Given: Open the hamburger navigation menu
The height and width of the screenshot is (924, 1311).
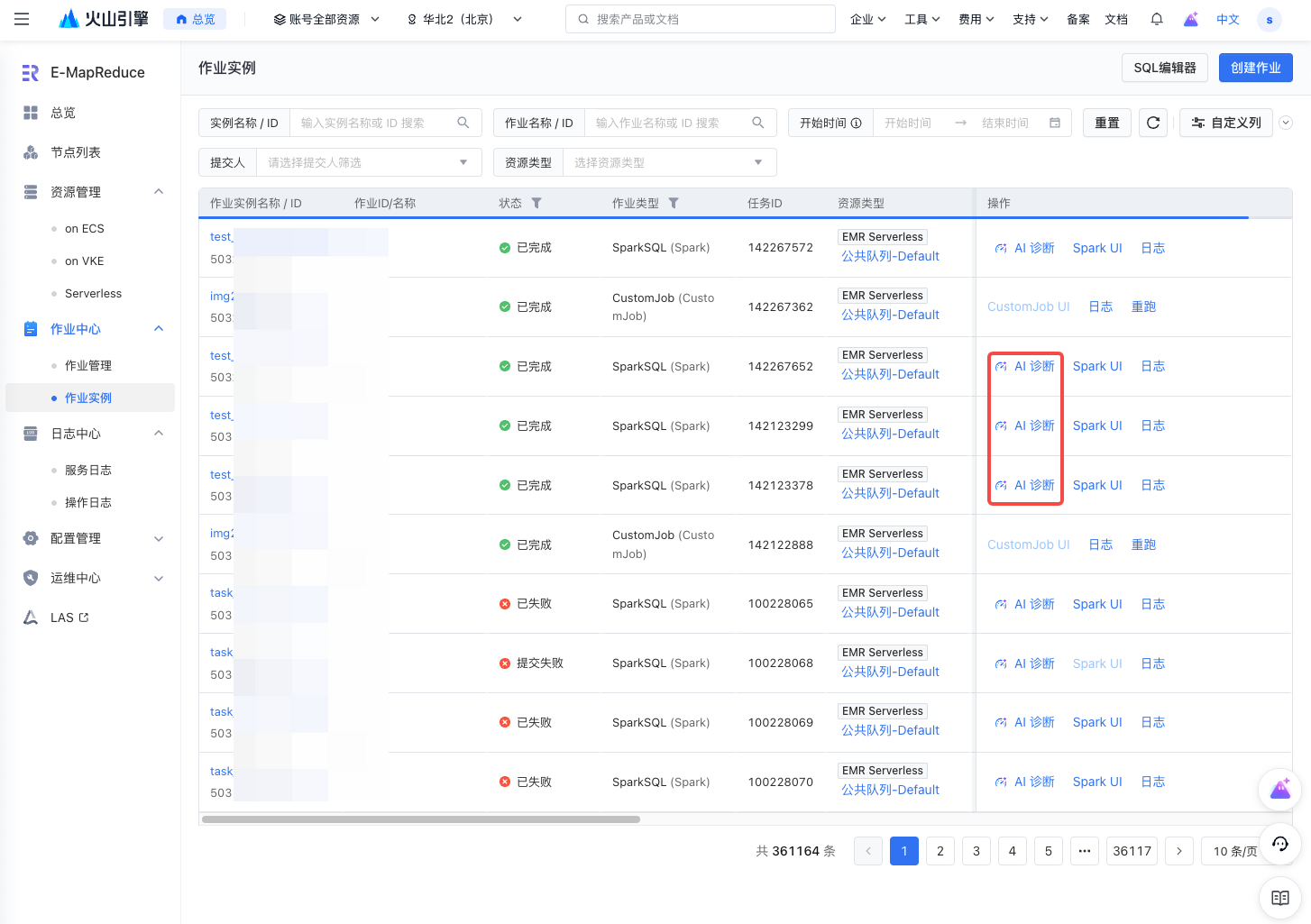Looking at the screenshot, I should [x=22, y=19].
